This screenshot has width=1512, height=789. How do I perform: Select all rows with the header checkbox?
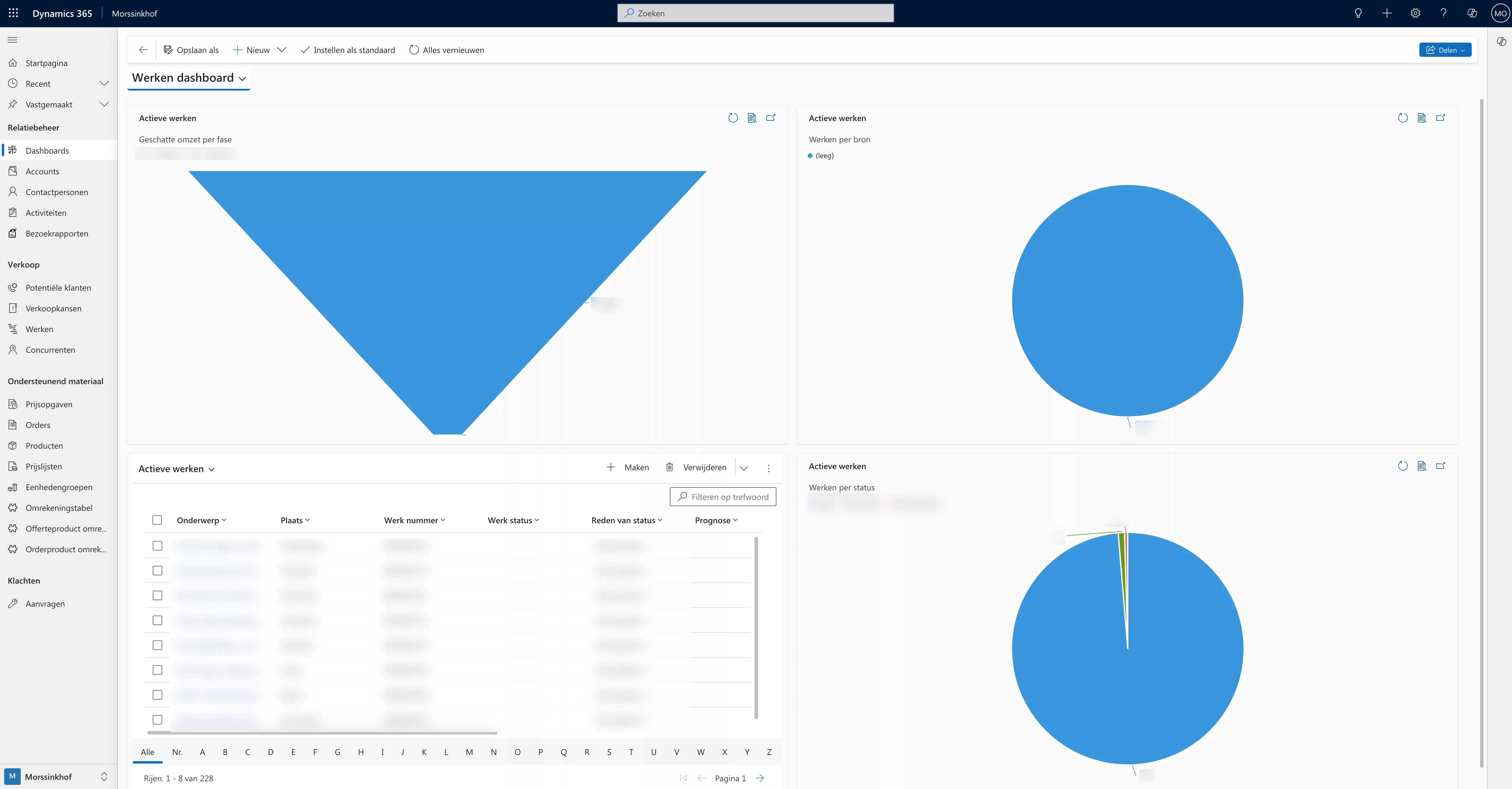click(x=157, y=520)
